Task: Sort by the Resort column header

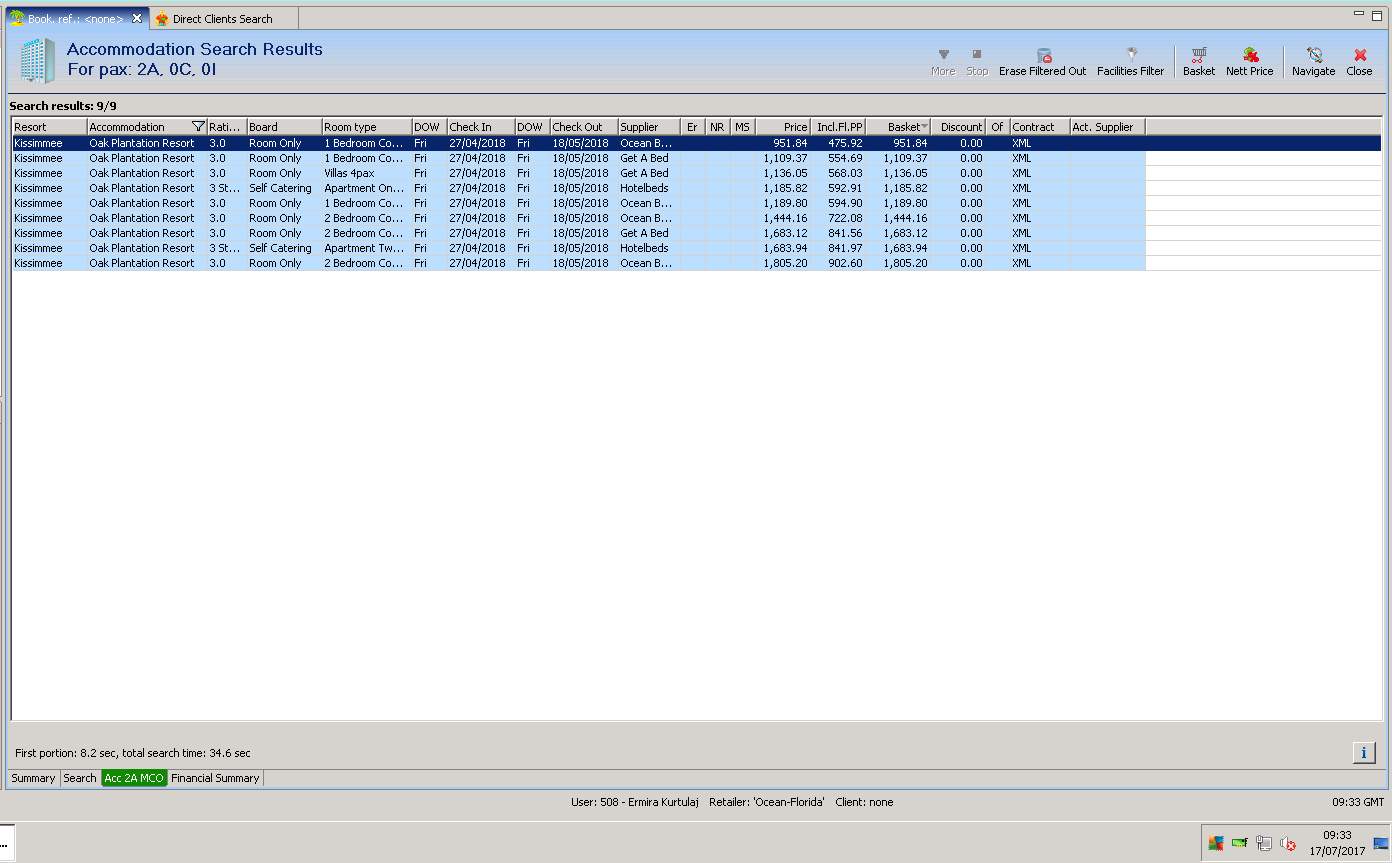Action: 49,127
